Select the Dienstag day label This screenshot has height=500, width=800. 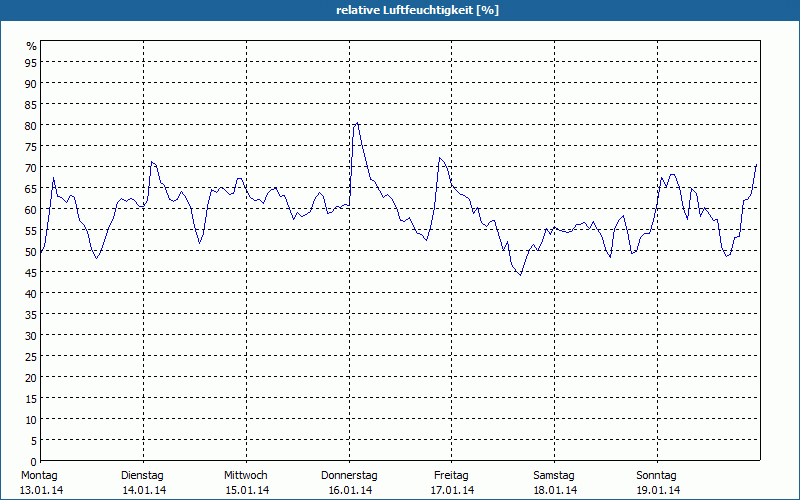[x=142, y=475]
